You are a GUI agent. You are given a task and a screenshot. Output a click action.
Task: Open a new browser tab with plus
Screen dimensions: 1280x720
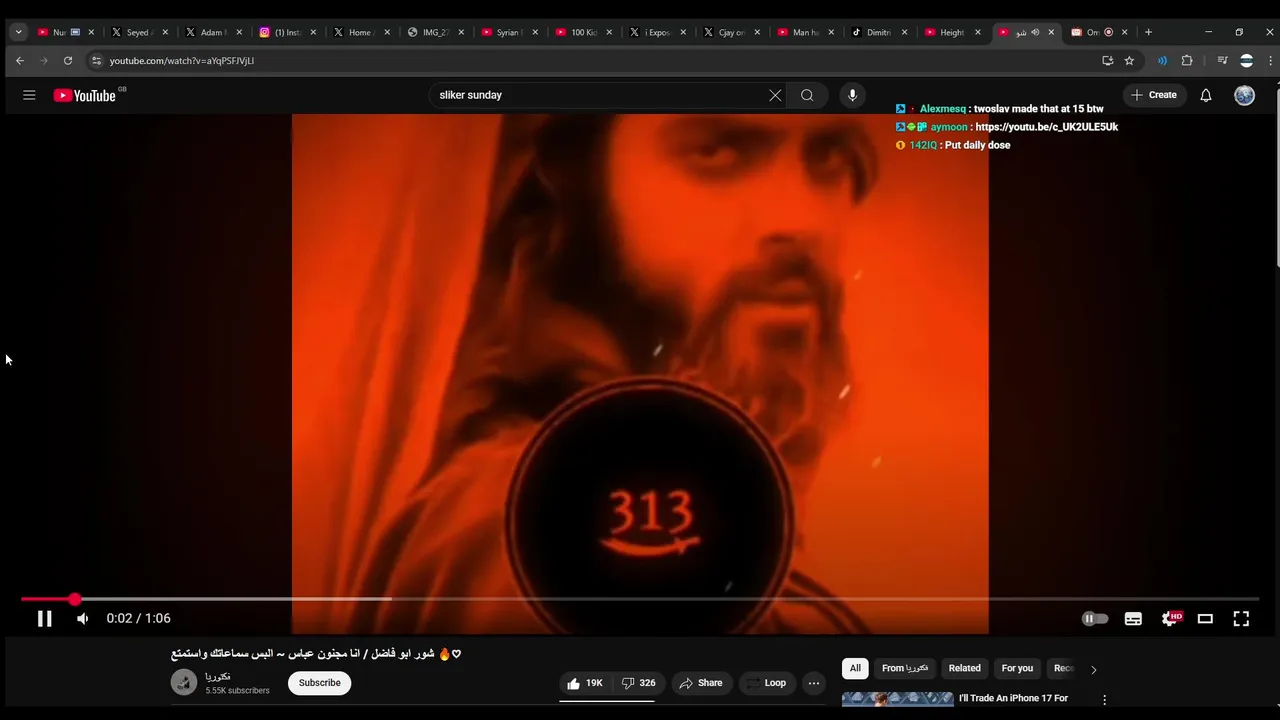[x=1148, y=32]
